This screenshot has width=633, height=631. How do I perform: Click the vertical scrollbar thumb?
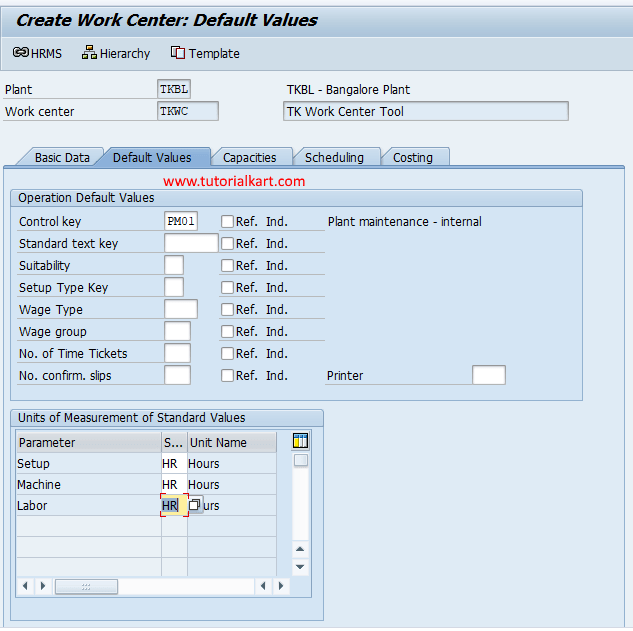pyautogui.click(x=300, y=460)
